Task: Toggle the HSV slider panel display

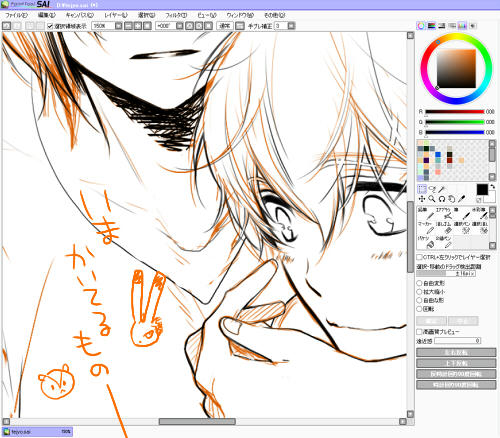Action: tap(442, 26)
